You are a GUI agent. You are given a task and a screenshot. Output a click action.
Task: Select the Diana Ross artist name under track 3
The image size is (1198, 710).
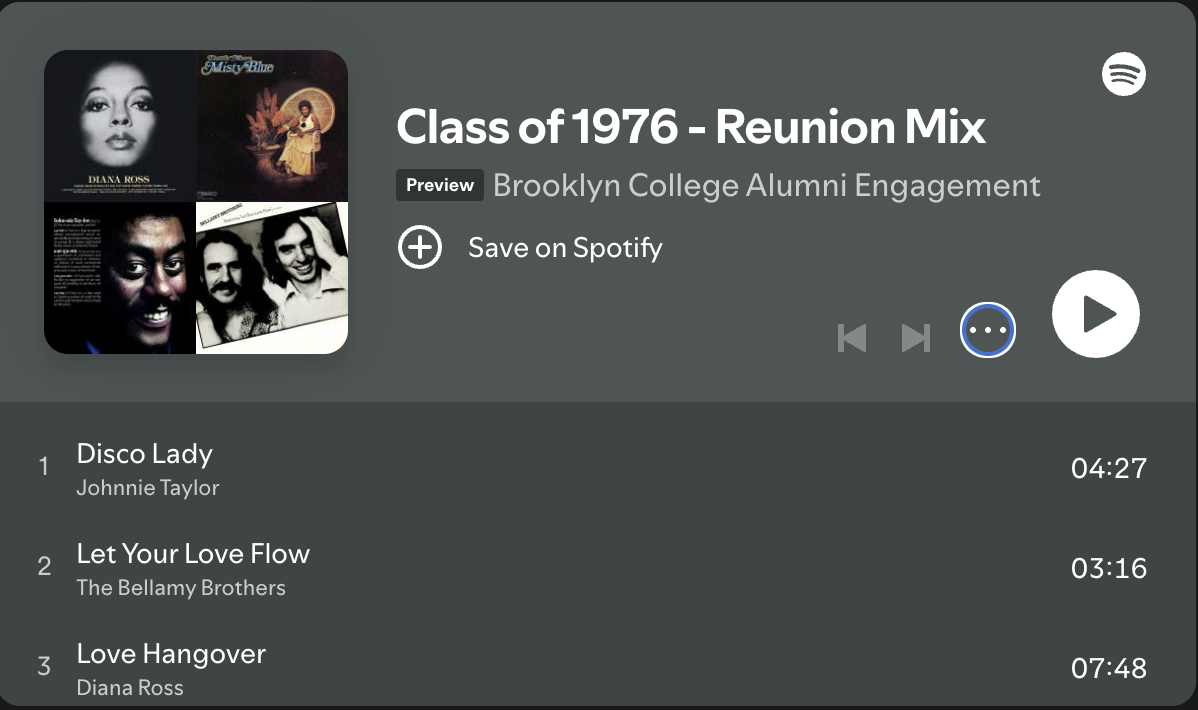click(130, 688)
